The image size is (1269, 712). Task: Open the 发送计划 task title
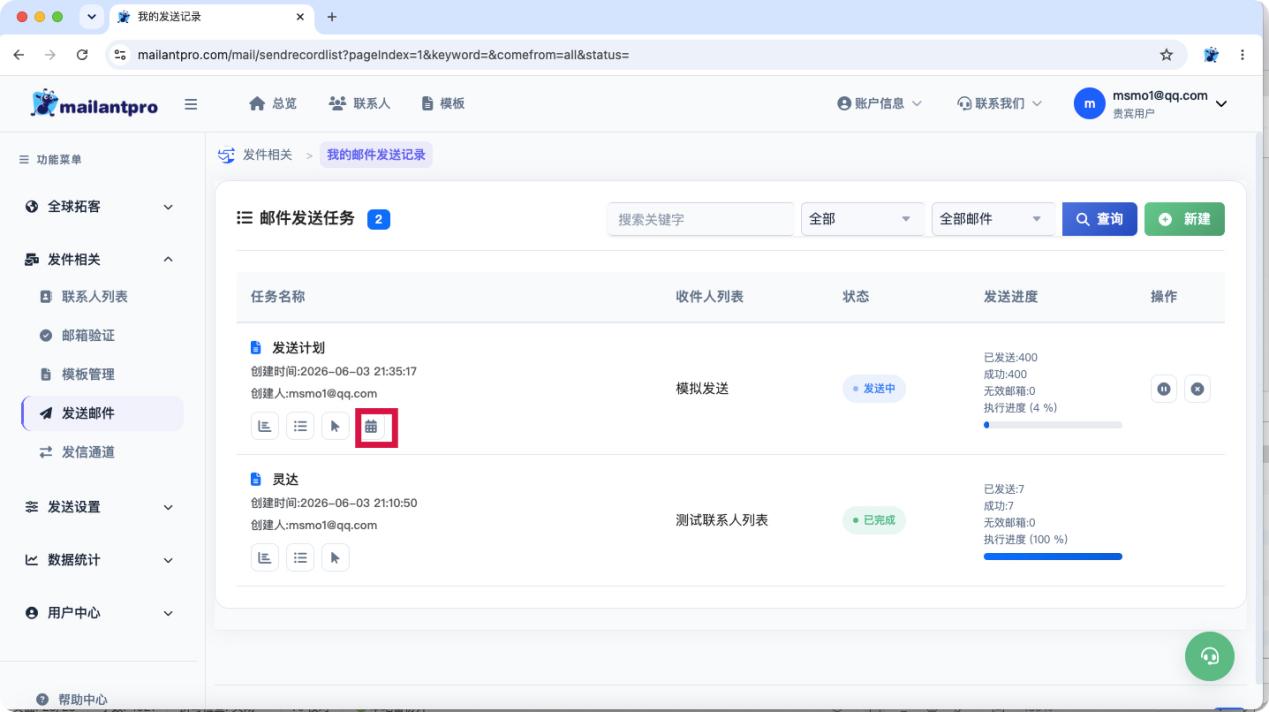pyautogui.click(x=299, y=348)
